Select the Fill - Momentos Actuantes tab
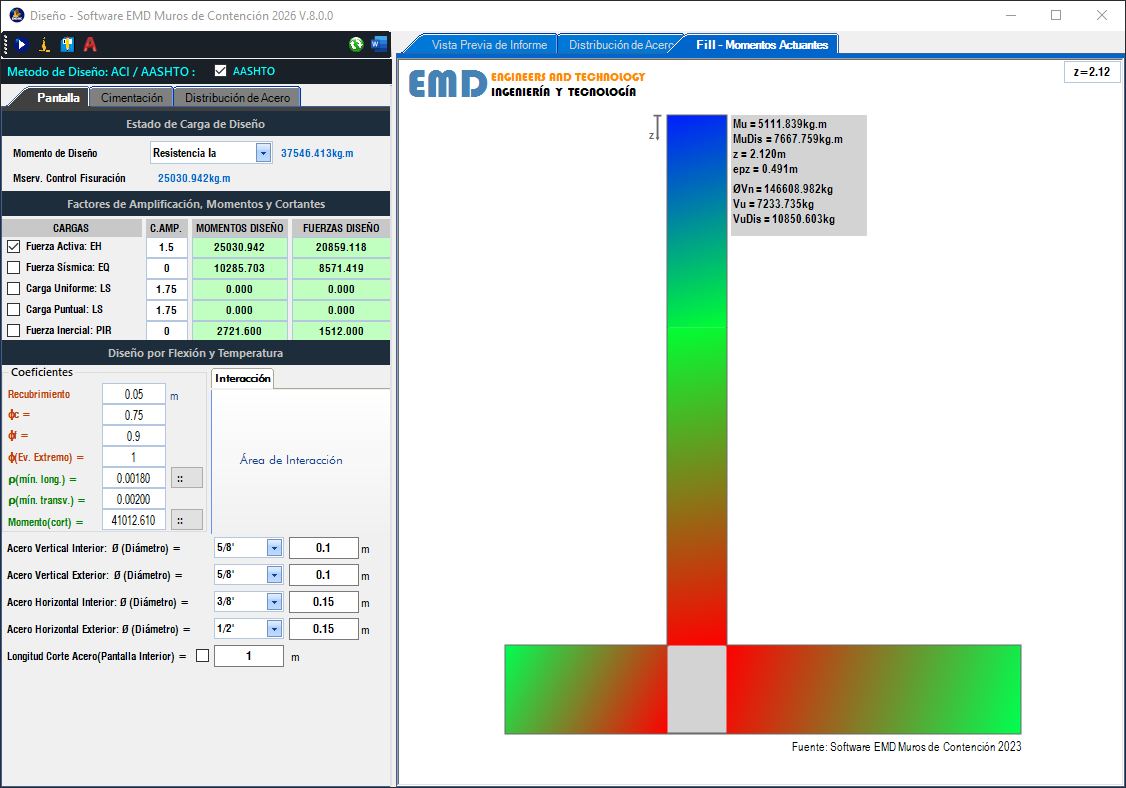Viewport: 1126px width, 788px height. pos(761,45)
